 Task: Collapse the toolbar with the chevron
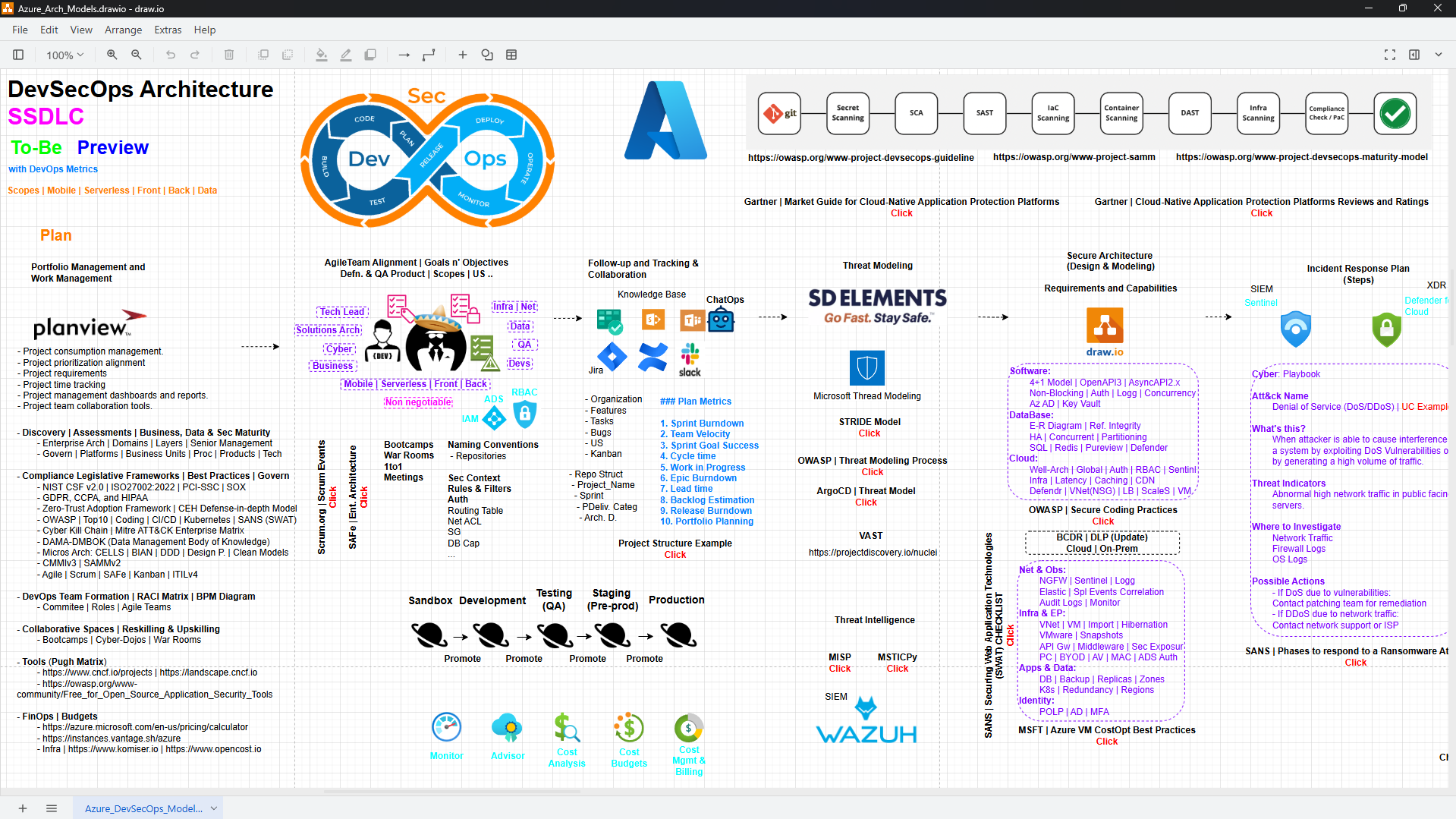pyautogui.click(x=1439, y=55)
